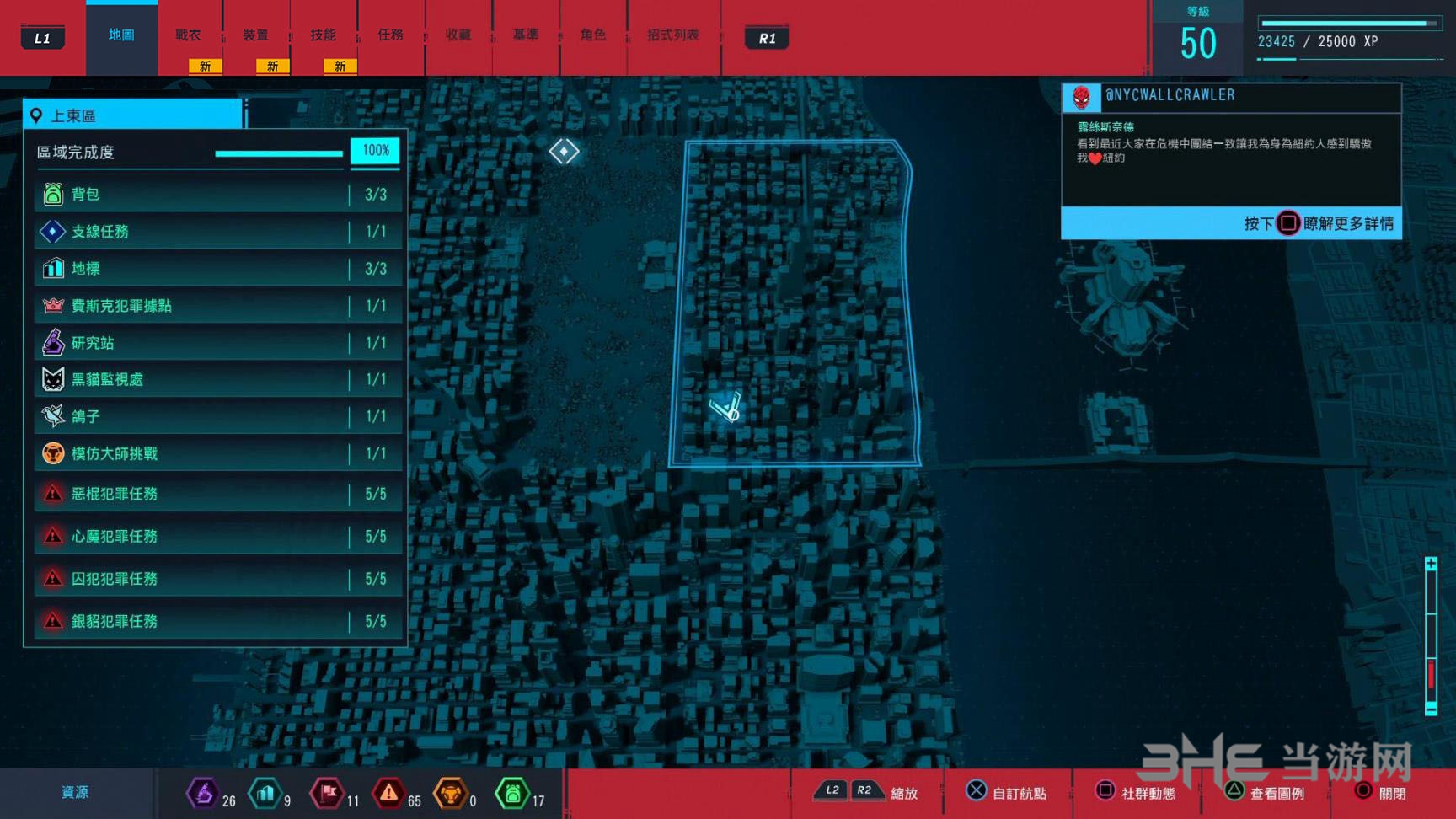Select the 地標 landmark icon
1456x819 pixels.
pos(52,268)
